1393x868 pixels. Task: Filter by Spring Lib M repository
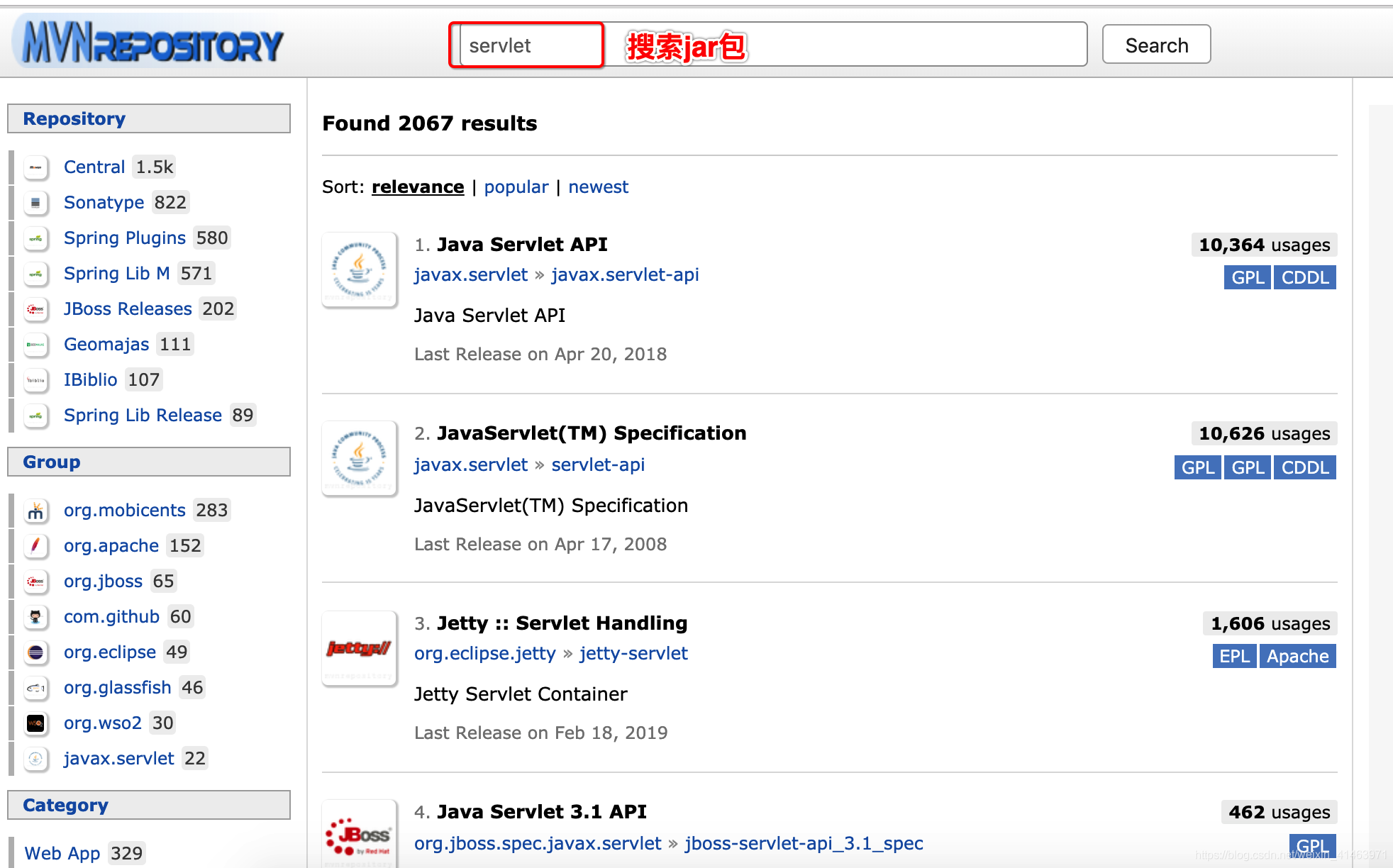[117, 274]
